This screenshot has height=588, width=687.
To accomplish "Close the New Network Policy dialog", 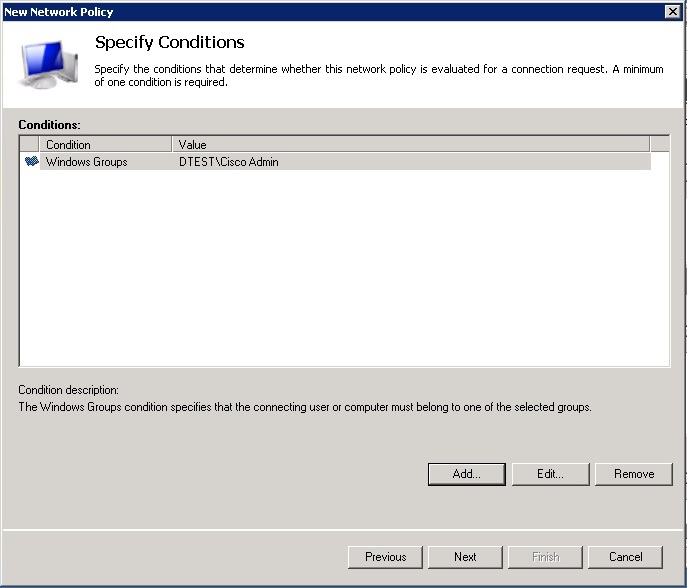I will pyautogui.click(x=672, y=11).
